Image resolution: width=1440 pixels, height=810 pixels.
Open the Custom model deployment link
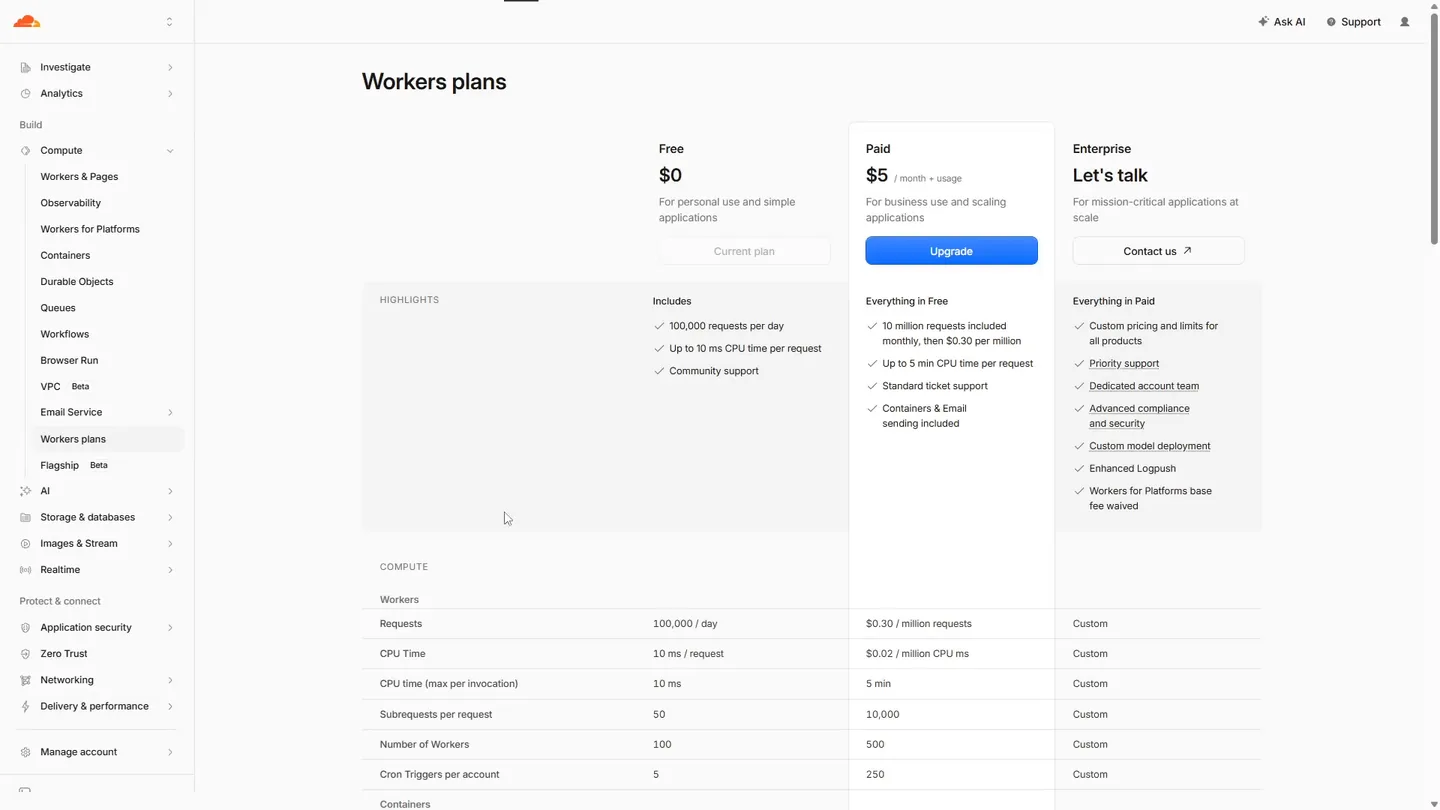coord(1149,446)
